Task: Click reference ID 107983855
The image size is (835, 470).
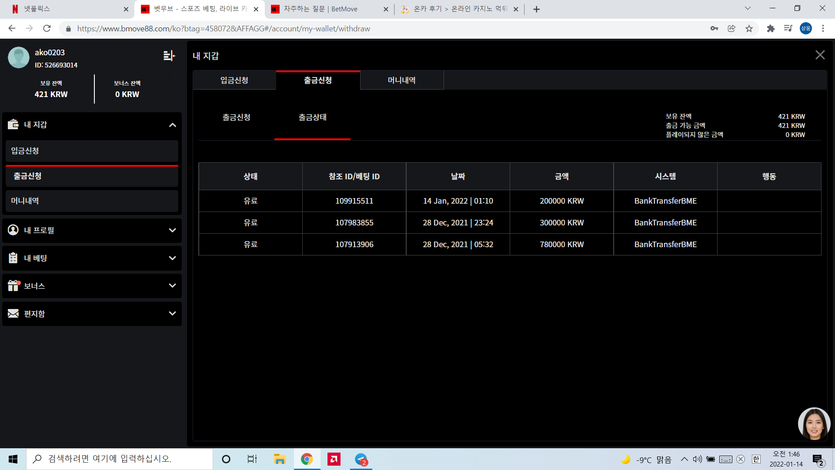Action: point(354,223)
